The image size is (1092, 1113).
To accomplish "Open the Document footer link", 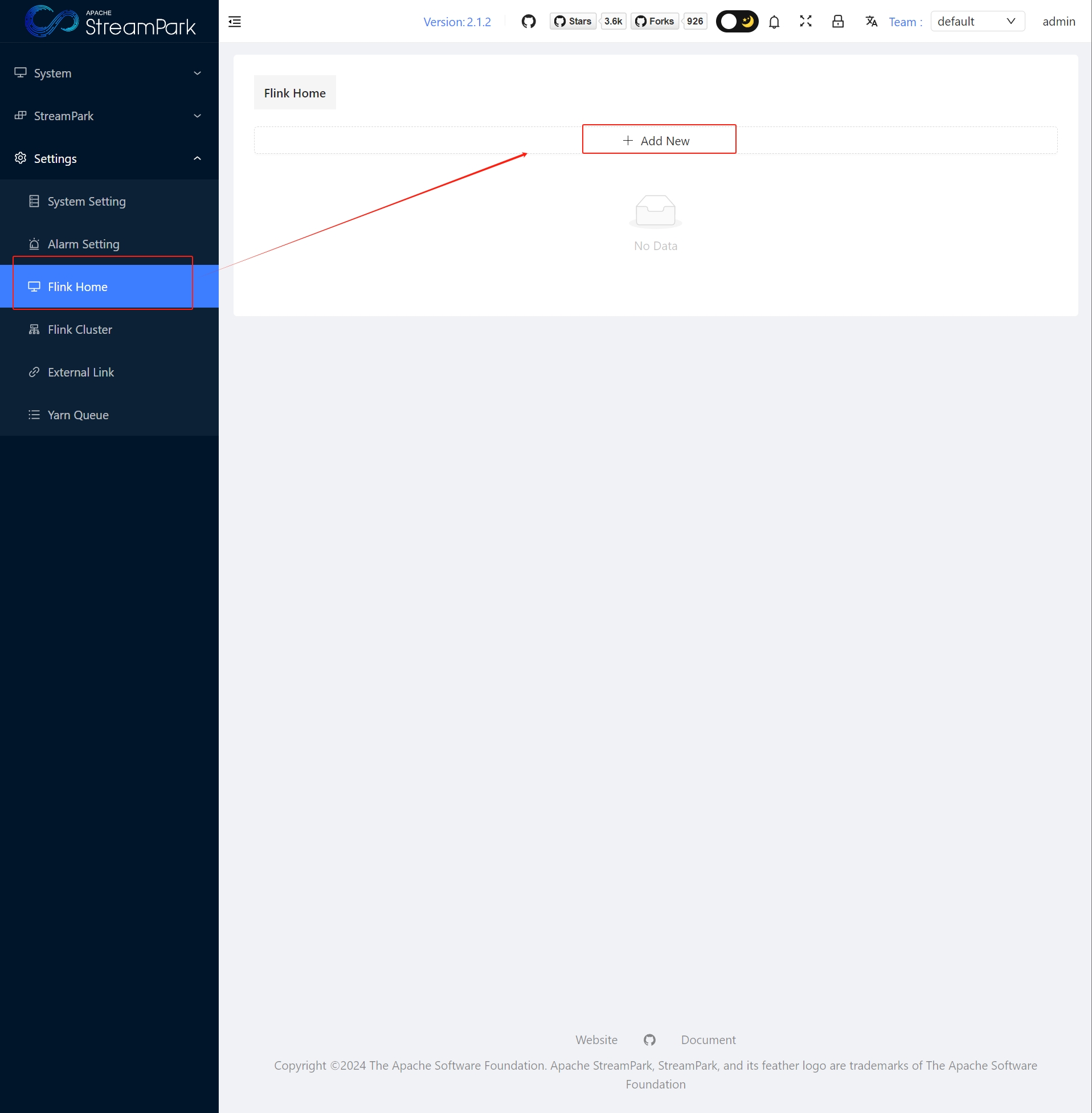I will [707, 1040].
